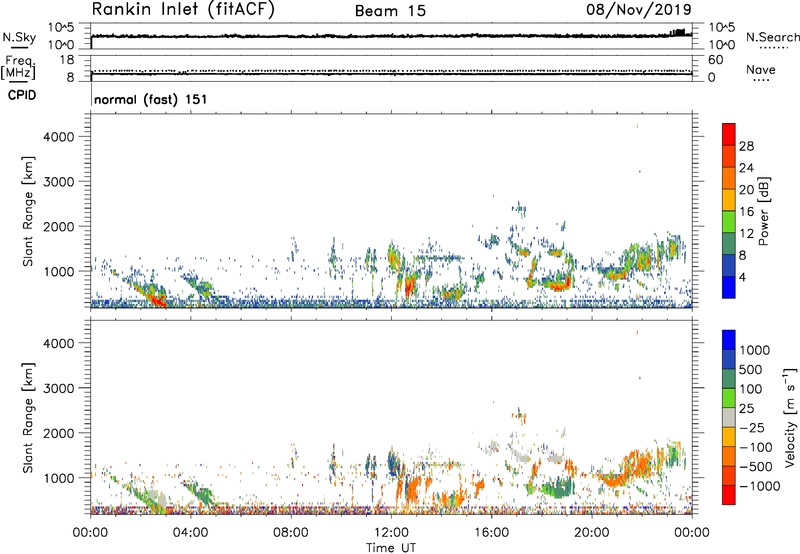Click the "Slant Range [km]" label of the velocity panel
The height and width of the screenshot is (554, 800).
28,417
